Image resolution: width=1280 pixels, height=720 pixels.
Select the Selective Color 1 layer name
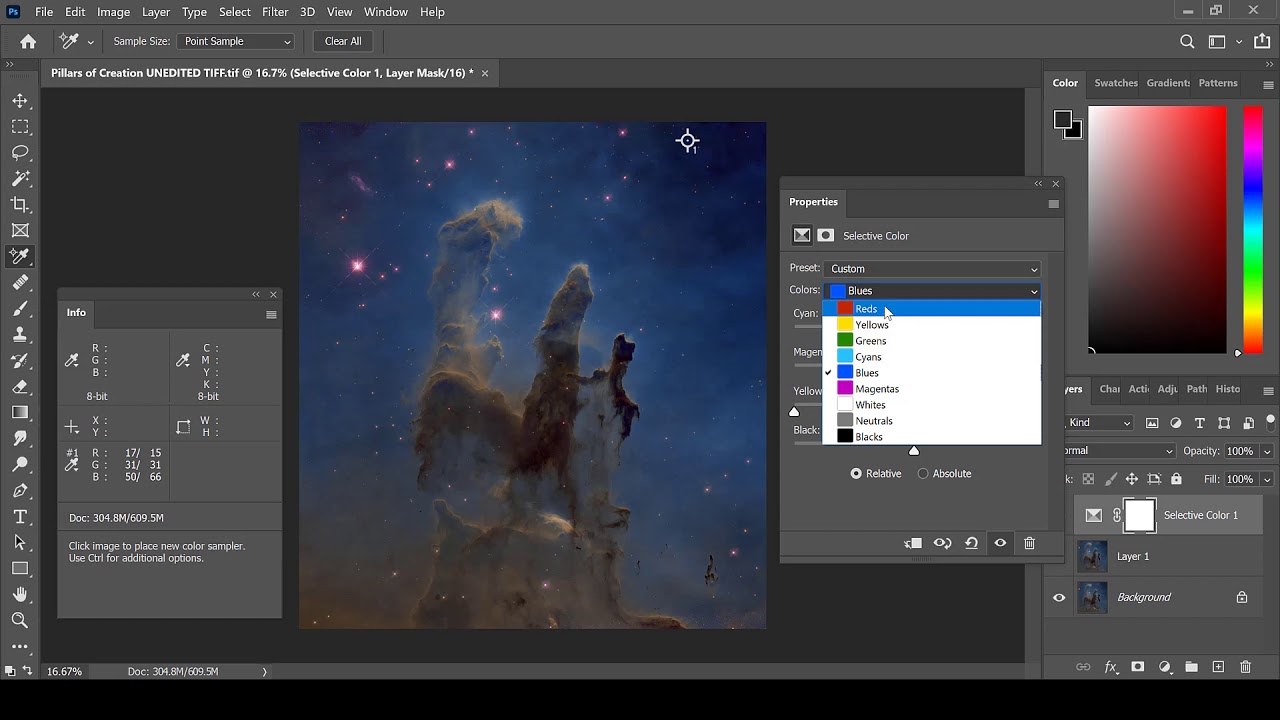tap(1200, 515)
